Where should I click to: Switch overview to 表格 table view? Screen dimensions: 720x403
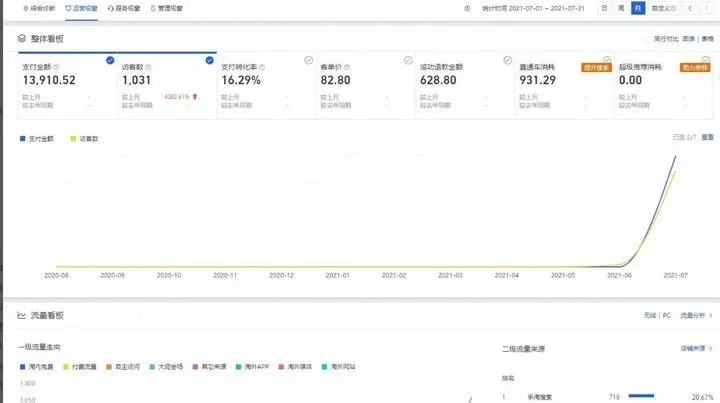pyautogui.click(x=708, y=39)
